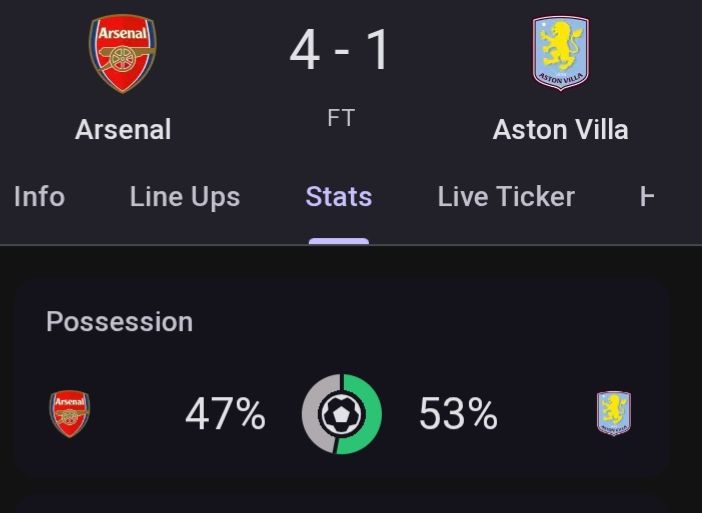Click green segment of the possession ring
The width and height of the screenshot is (702, 513).
click(372, 414)
